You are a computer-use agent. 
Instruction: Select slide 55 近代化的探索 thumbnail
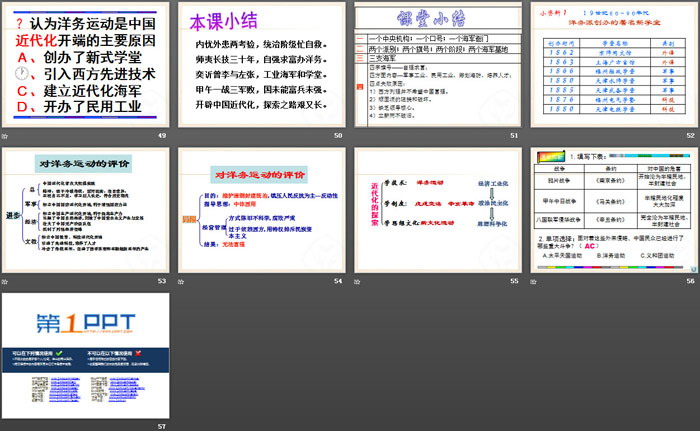[436, 210]
